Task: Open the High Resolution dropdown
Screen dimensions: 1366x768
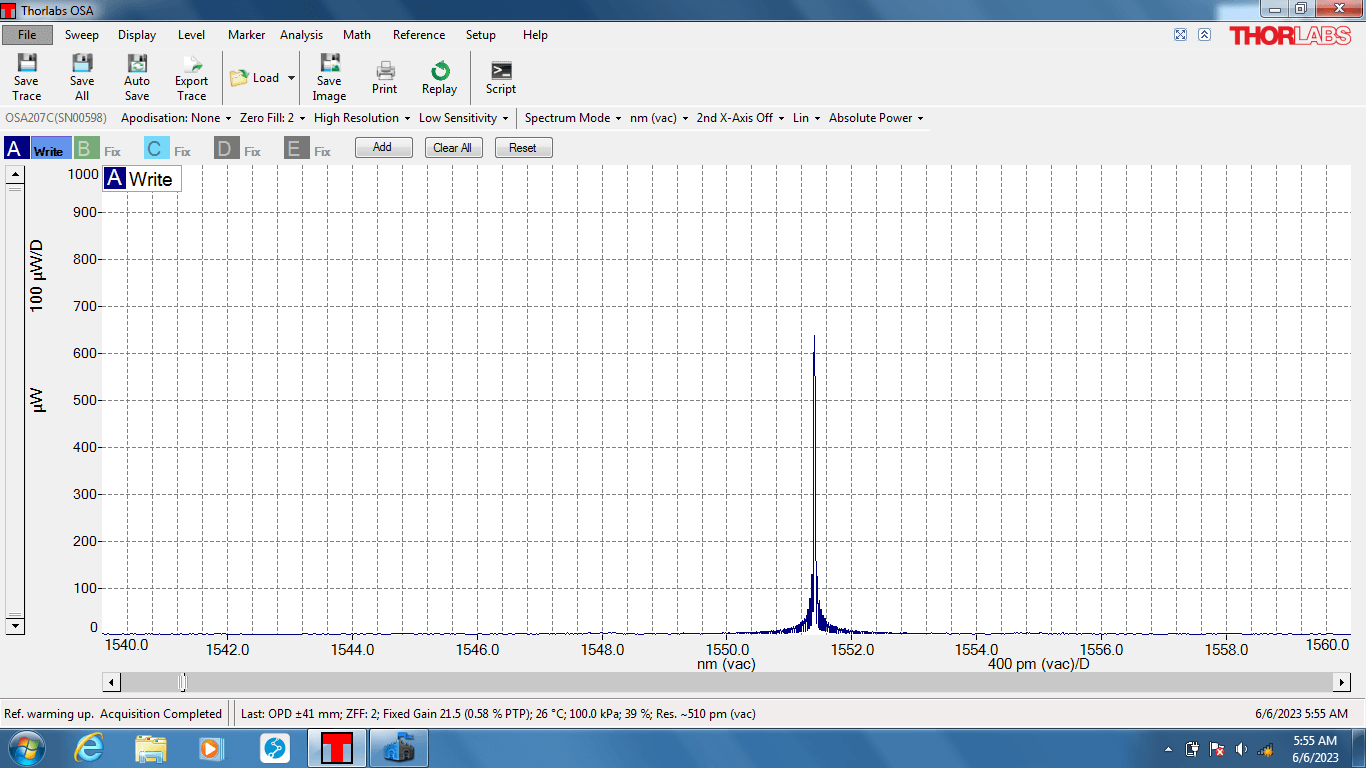Action: click(x=362, y=118)
